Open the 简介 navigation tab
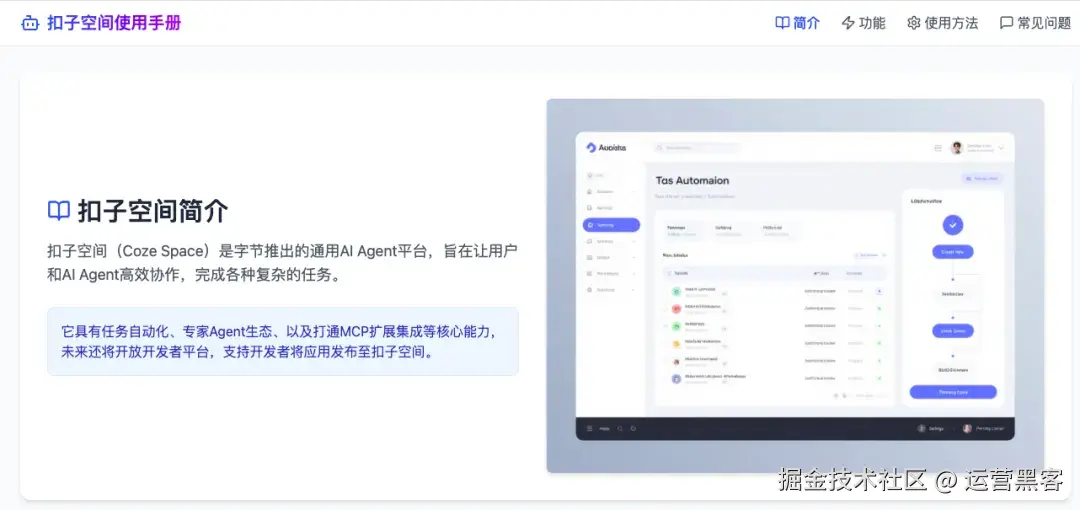This screenshot has width=1080, height=510. pyautogui.click(x=798, y=23)
